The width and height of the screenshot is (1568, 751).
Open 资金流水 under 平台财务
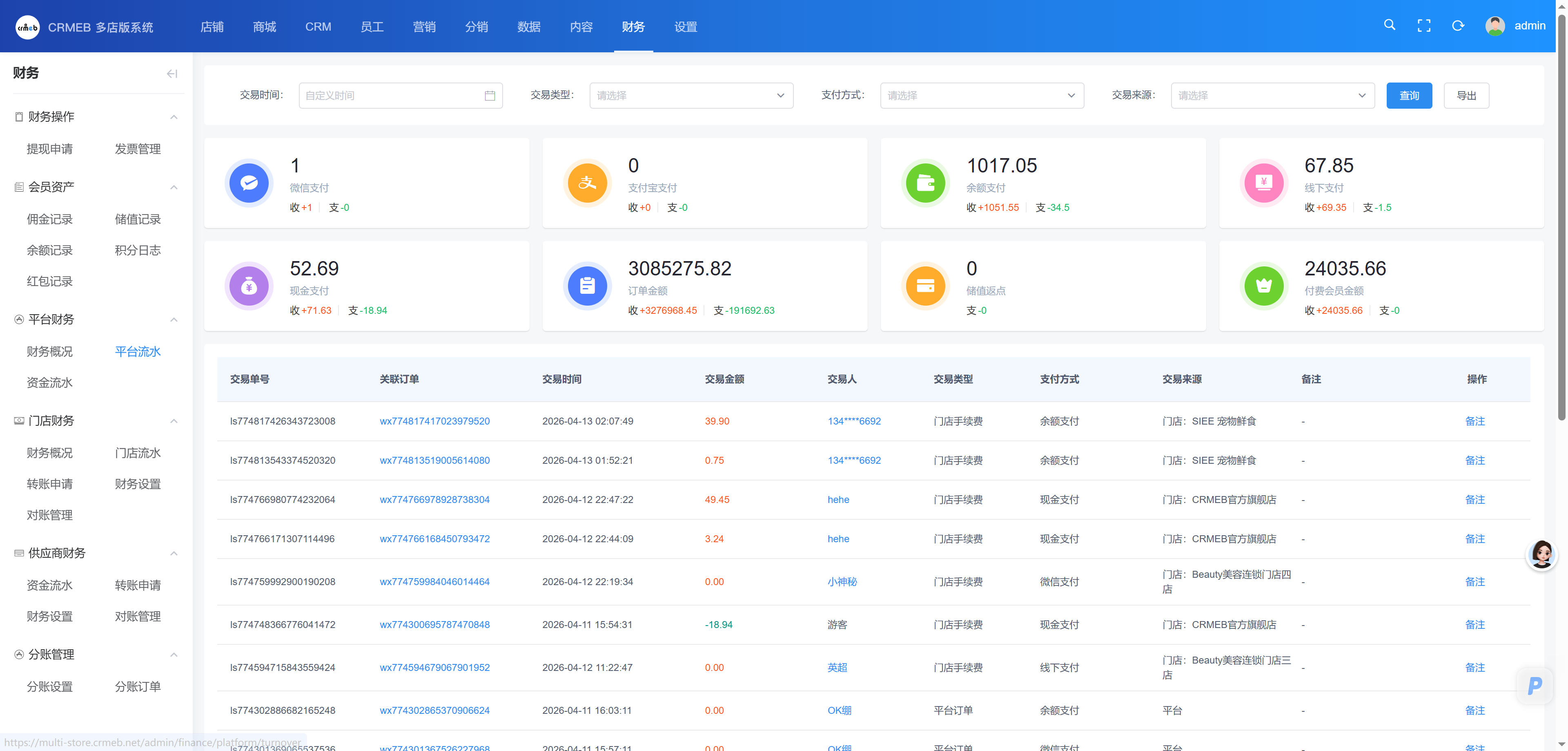[x=49, y=382]
